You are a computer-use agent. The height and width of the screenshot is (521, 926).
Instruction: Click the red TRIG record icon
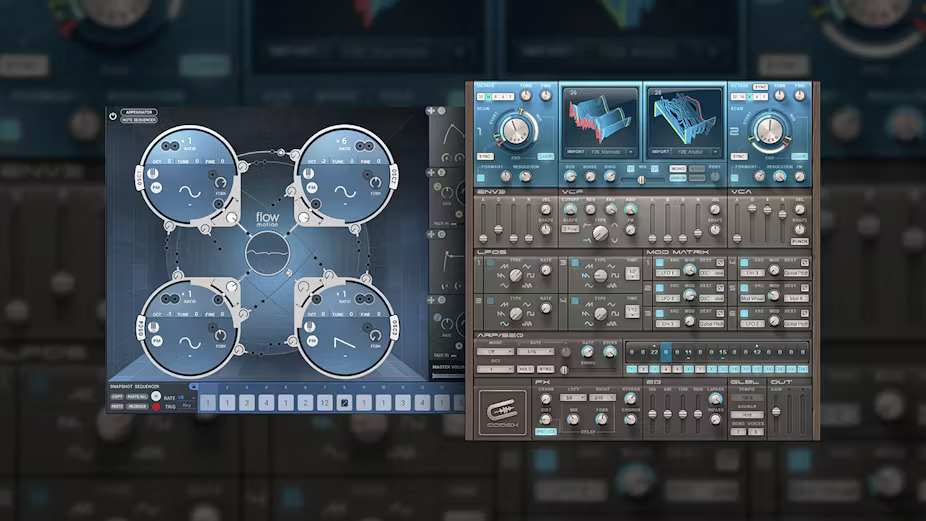[156, 406]
